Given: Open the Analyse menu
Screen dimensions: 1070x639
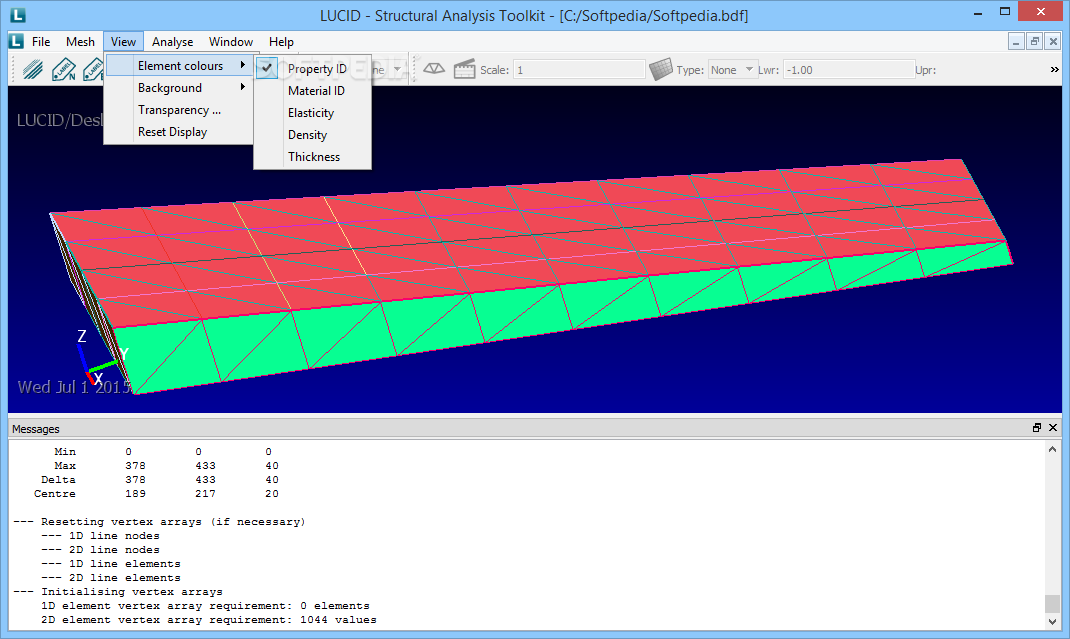Looking at the screenshot, I should pos(173,42).
